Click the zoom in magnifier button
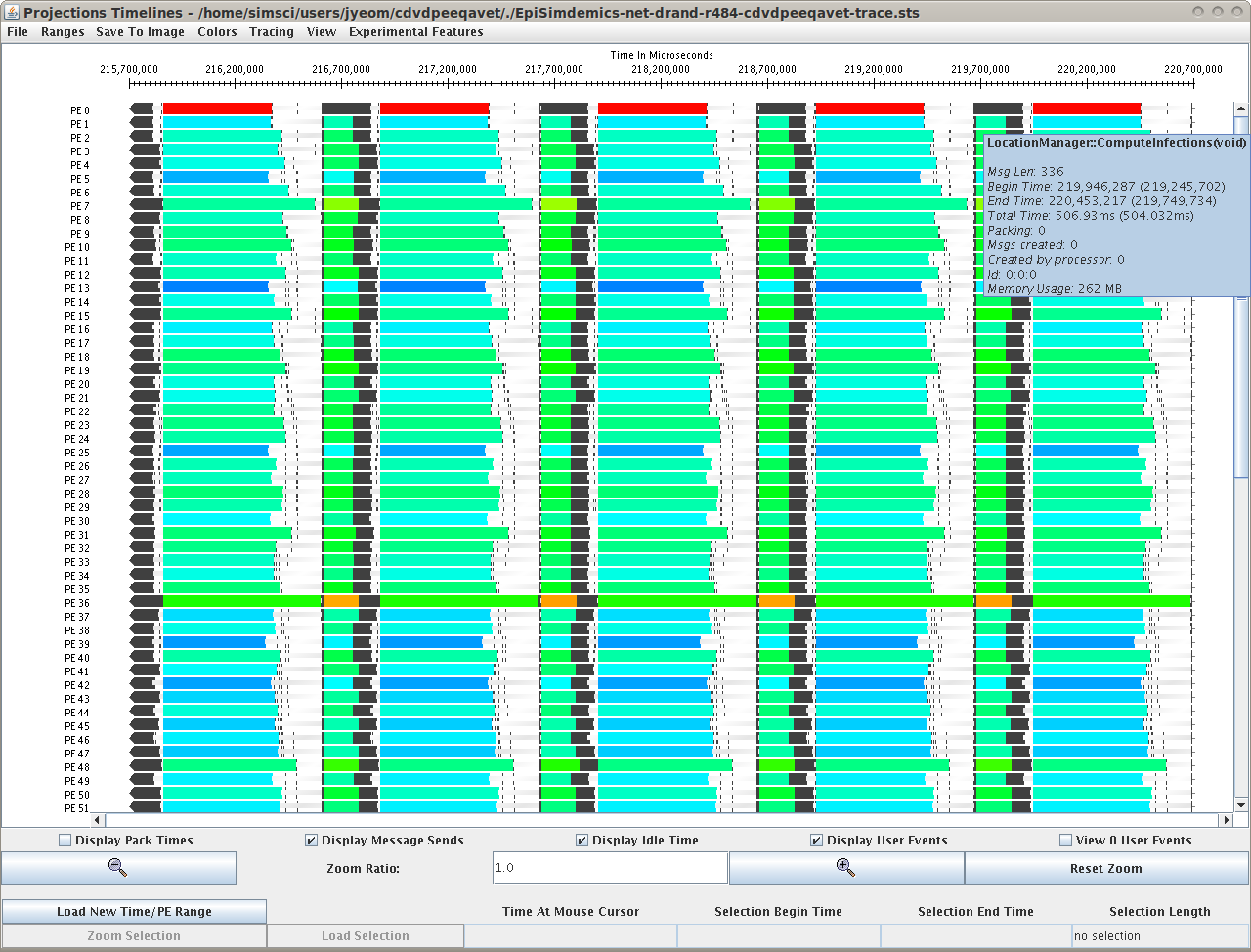 [845, 868]
